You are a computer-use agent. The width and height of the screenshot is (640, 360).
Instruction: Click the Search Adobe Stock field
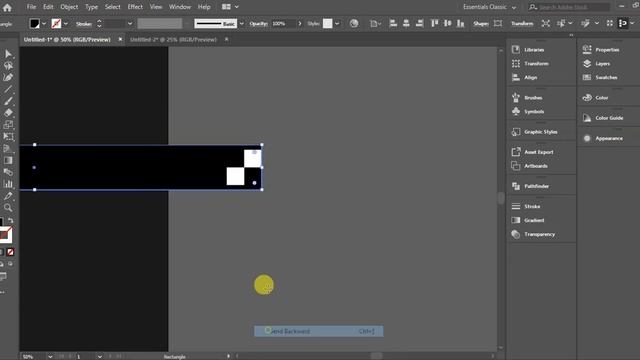[570, 7]
